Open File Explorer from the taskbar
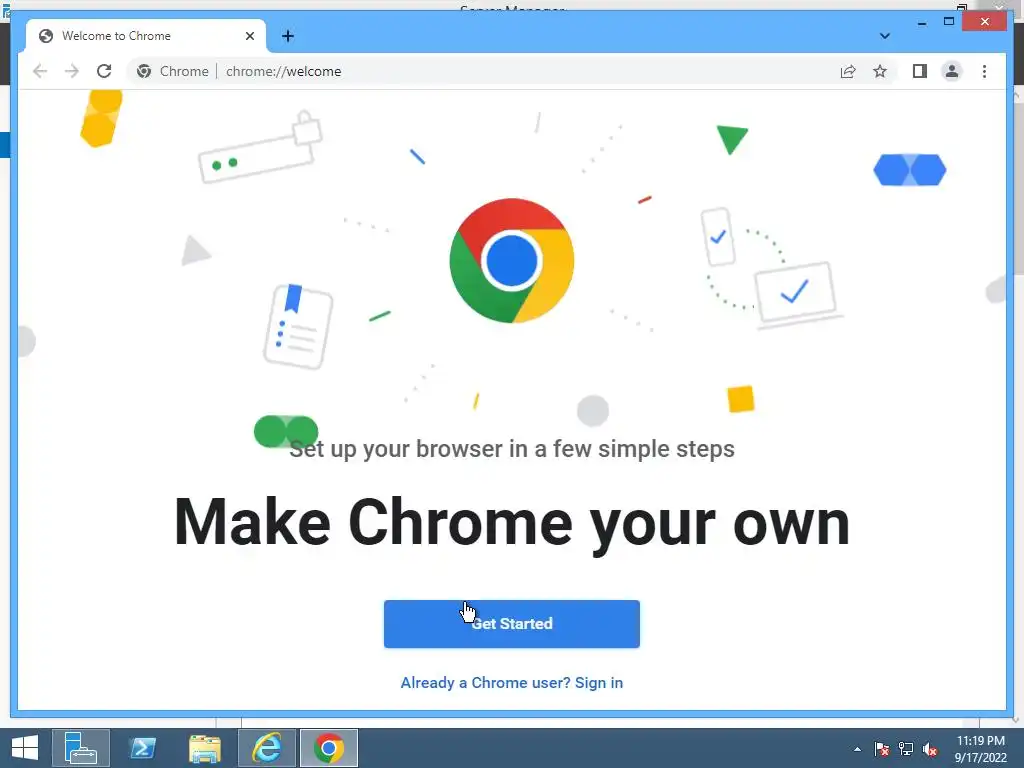1024x768 pixels. pyautogui.click(x=204, y=748)
